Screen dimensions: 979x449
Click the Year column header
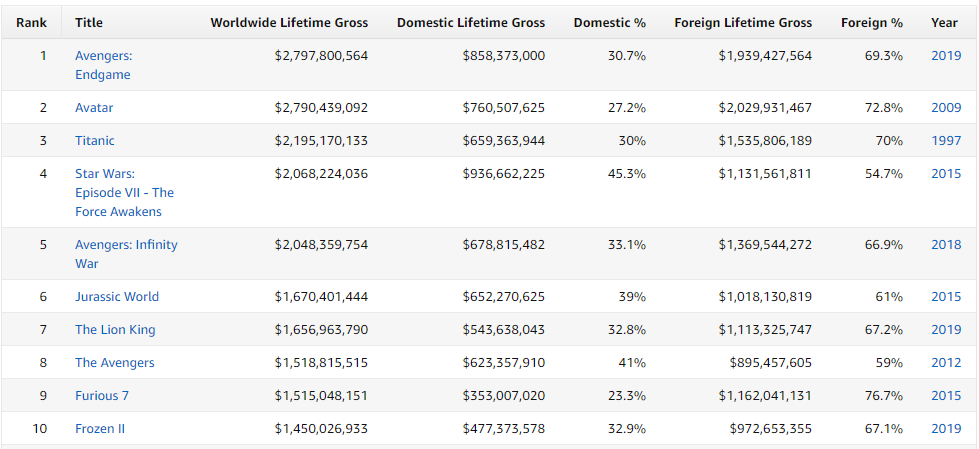pos(944,22)
